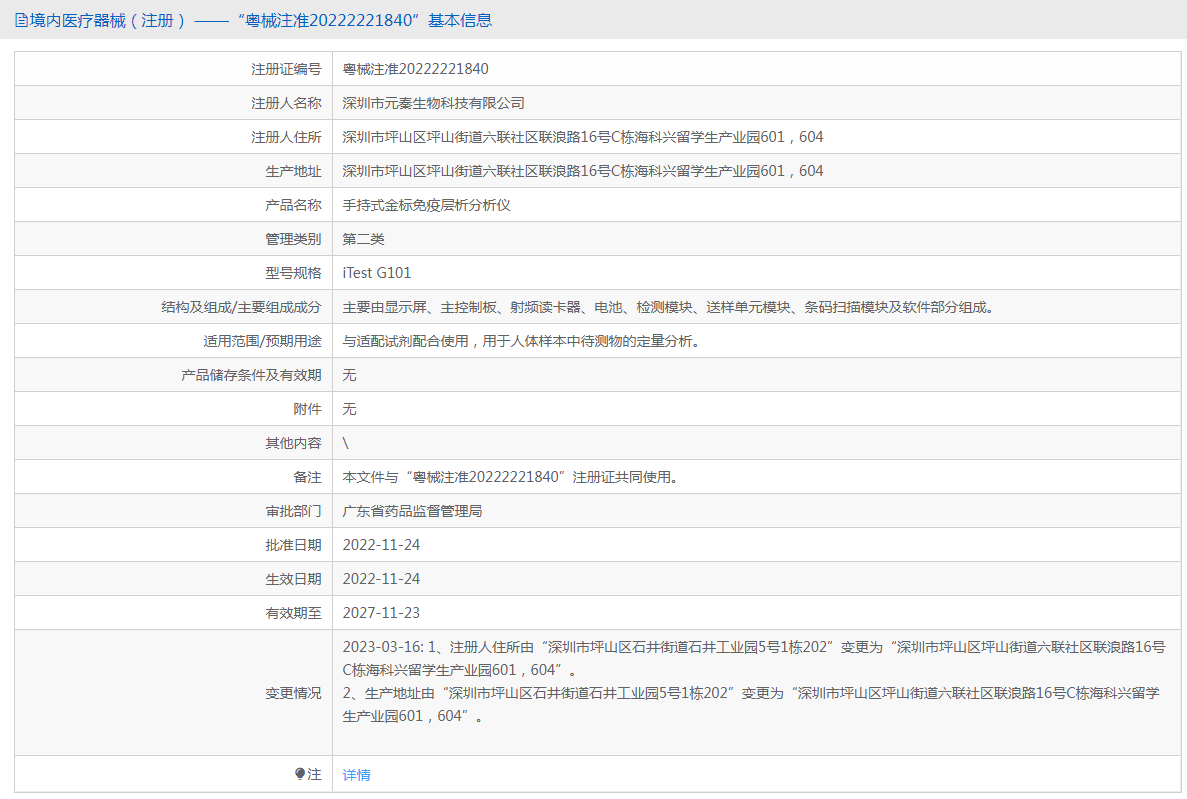Click the 批准日期 label
The height and width of the screenshot is (799, 1187).
[x=293, y=545]
